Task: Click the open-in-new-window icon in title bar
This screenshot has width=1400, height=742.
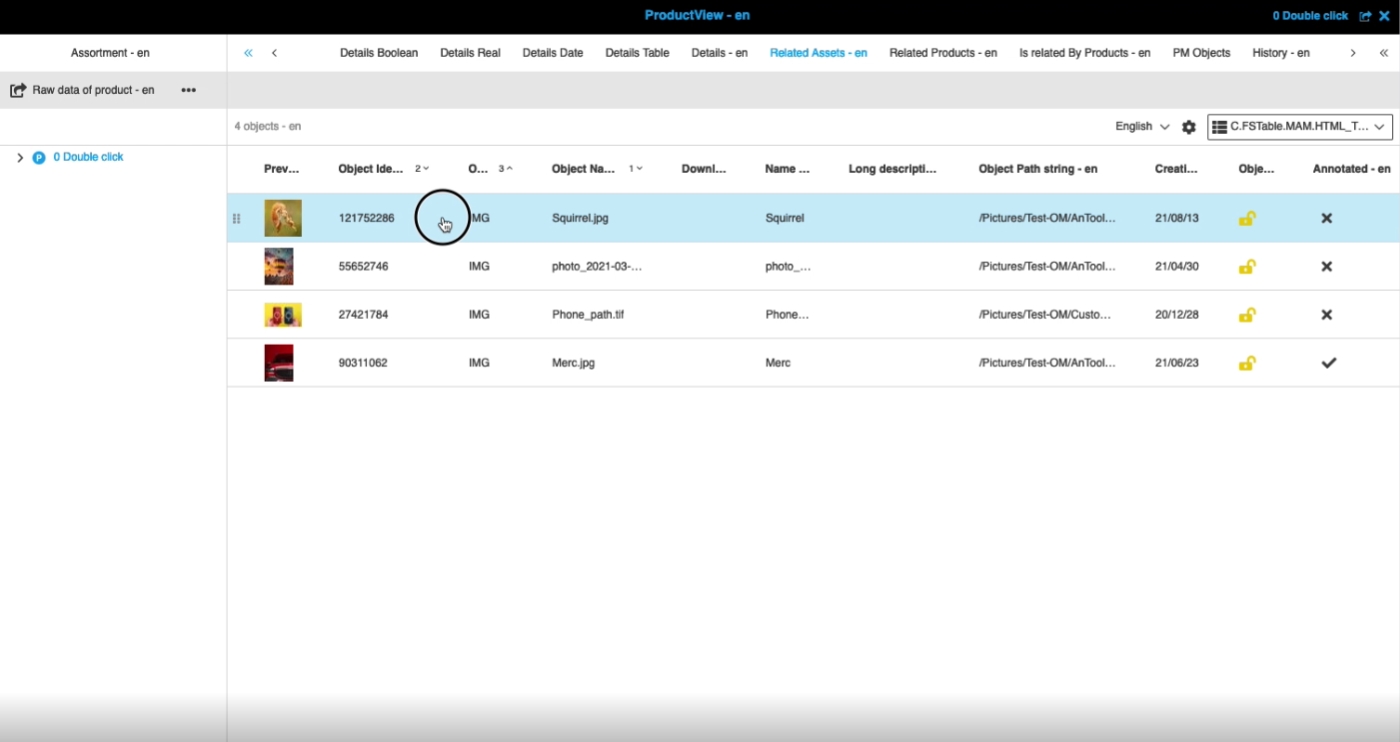Action: pyautogui.click(x=1365, y=16)
